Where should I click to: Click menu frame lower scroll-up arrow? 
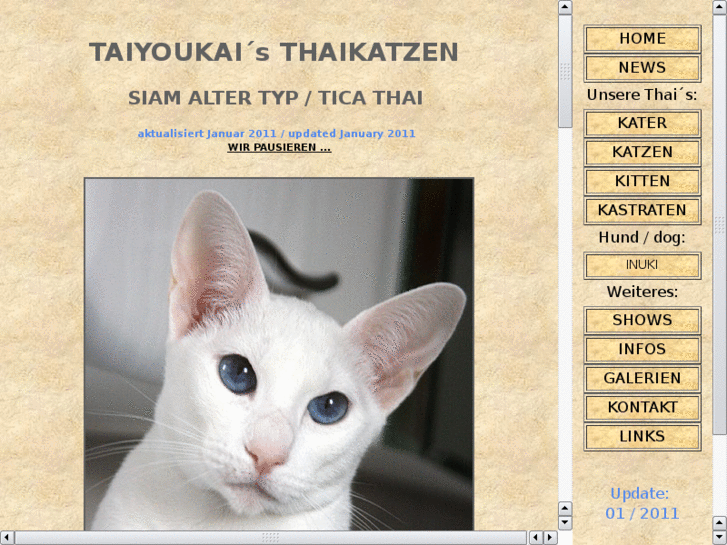(x=720, y=523)
